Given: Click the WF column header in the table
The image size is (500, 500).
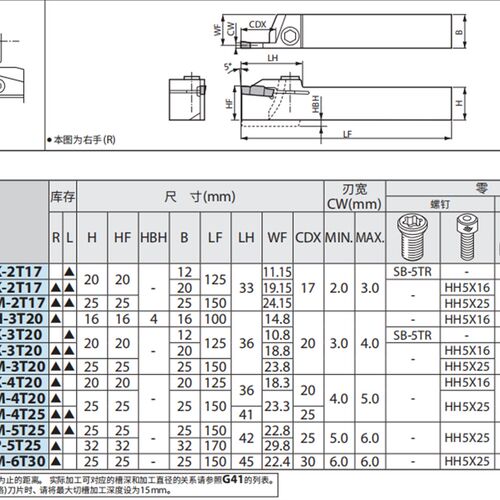Looking at the screenshot, I should 277,238.
